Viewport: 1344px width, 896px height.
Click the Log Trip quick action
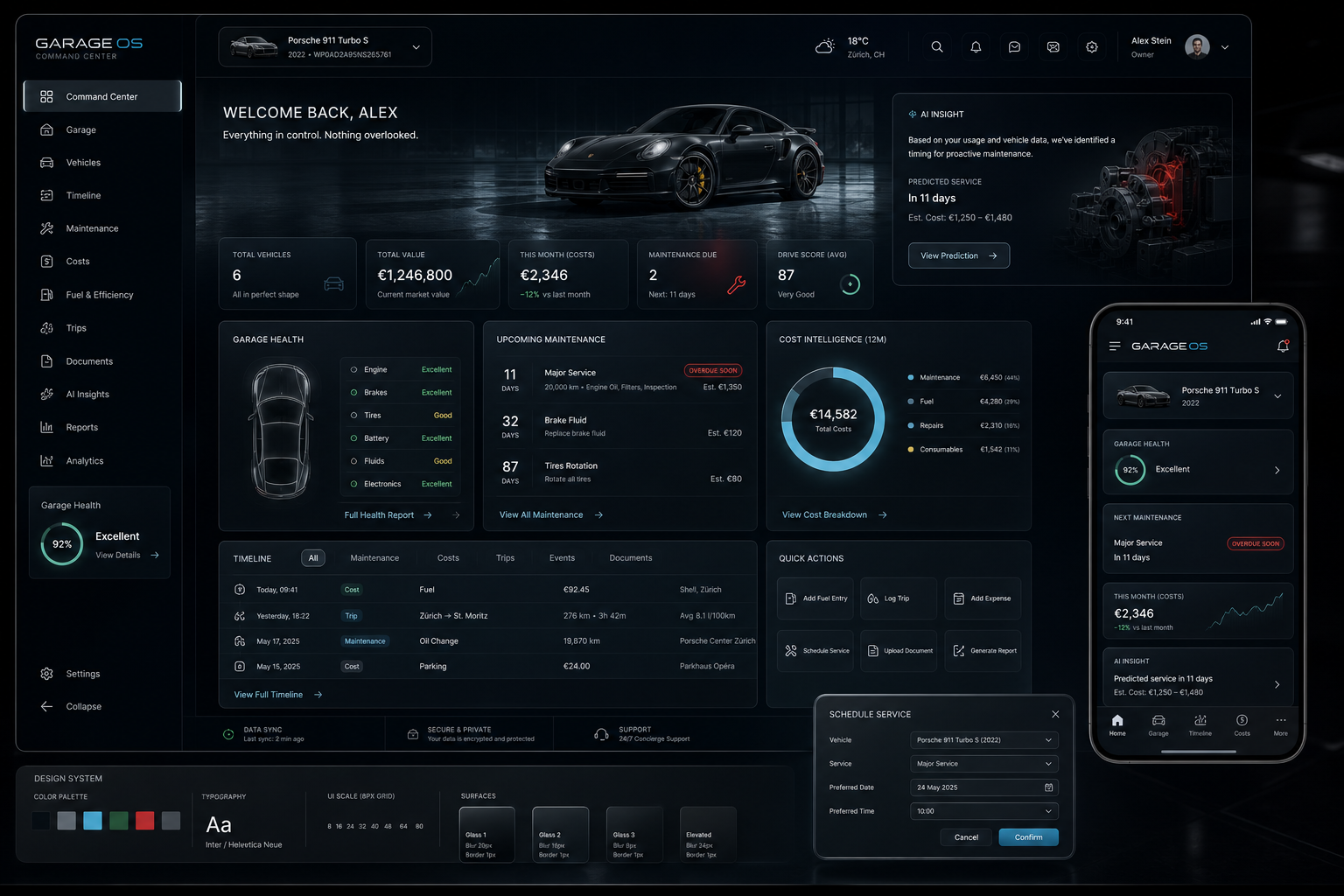899,598
